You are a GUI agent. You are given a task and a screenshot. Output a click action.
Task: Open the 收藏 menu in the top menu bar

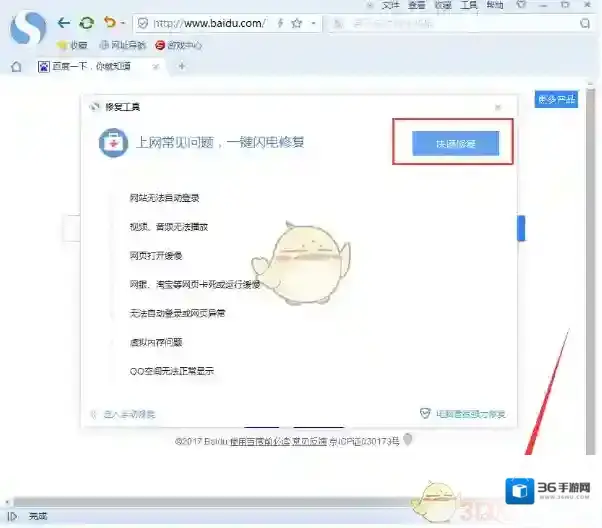(443, 5)
